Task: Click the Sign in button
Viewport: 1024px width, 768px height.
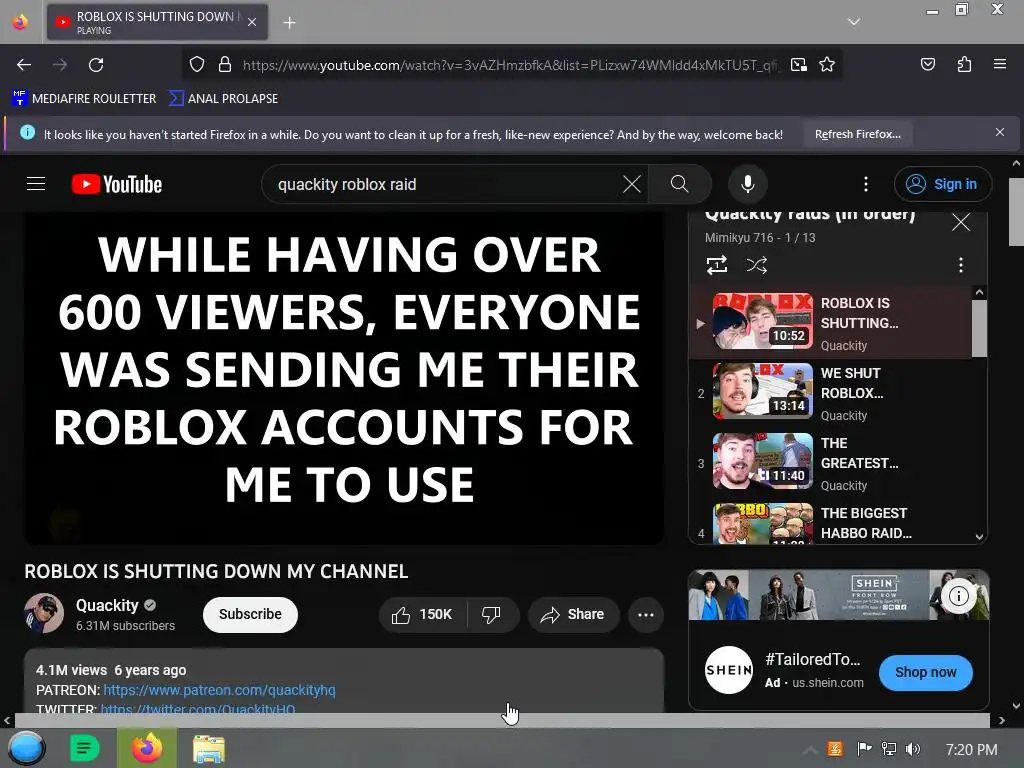Action: 942,184
